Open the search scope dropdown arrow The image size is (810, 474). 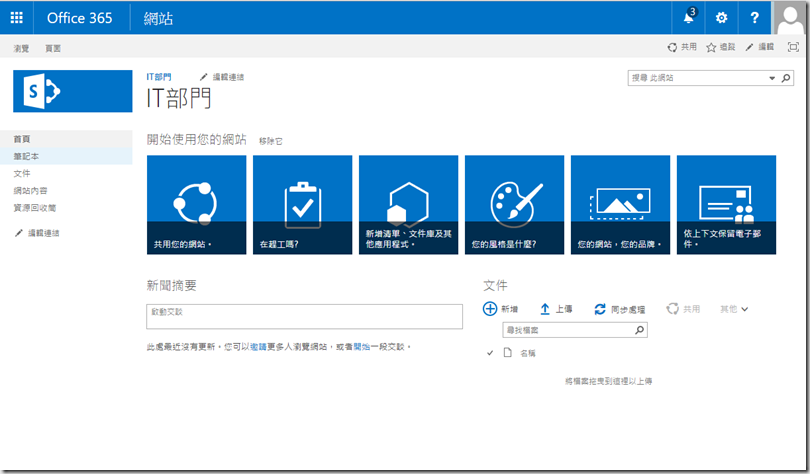coord(772,77)
